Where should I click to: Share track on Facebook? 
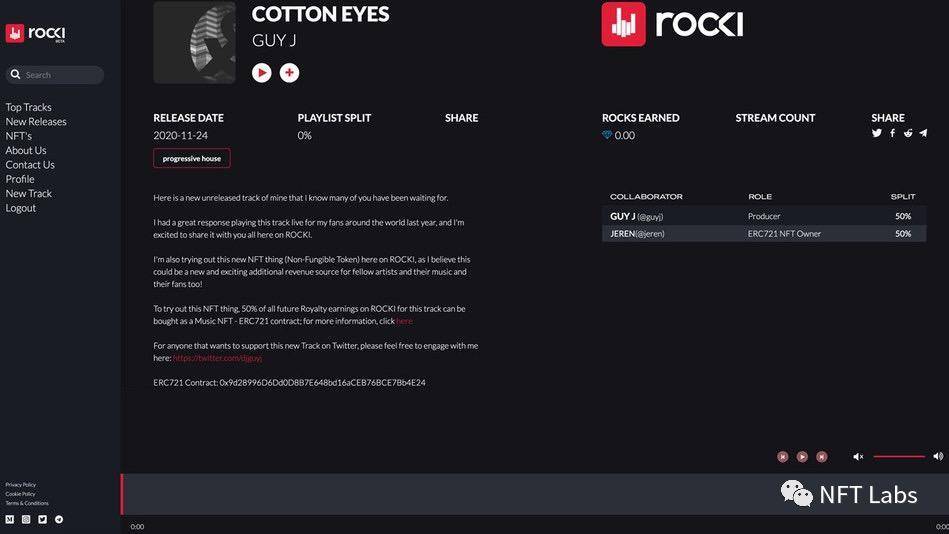[x=892, y=133]
